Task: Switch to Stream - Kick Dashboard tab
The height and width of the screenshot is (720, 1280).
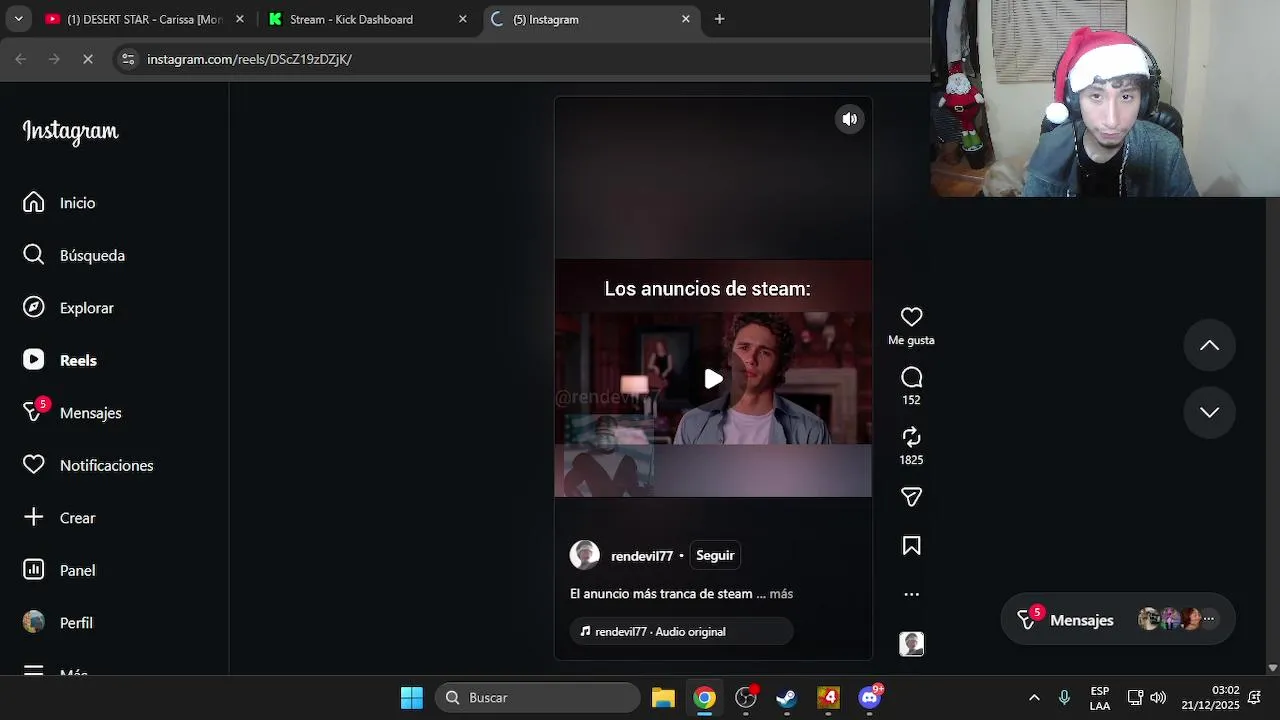Action: pyautogui.click(x=351, y=19)
